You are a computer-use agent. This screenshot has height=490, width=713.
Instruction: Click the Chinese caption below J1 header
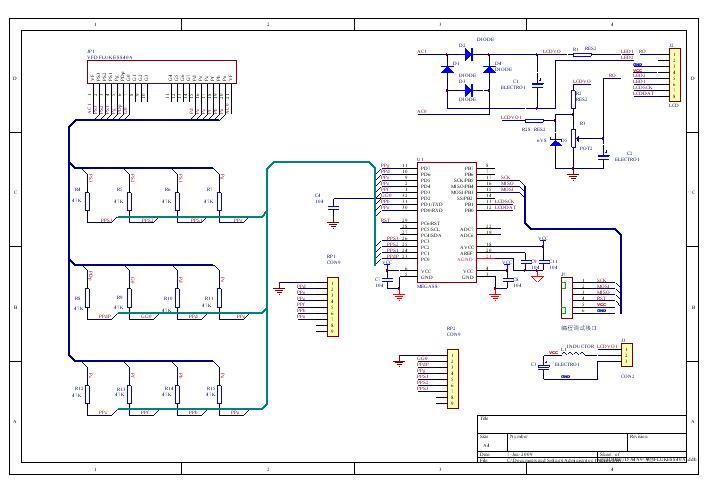tap(578, 327)
